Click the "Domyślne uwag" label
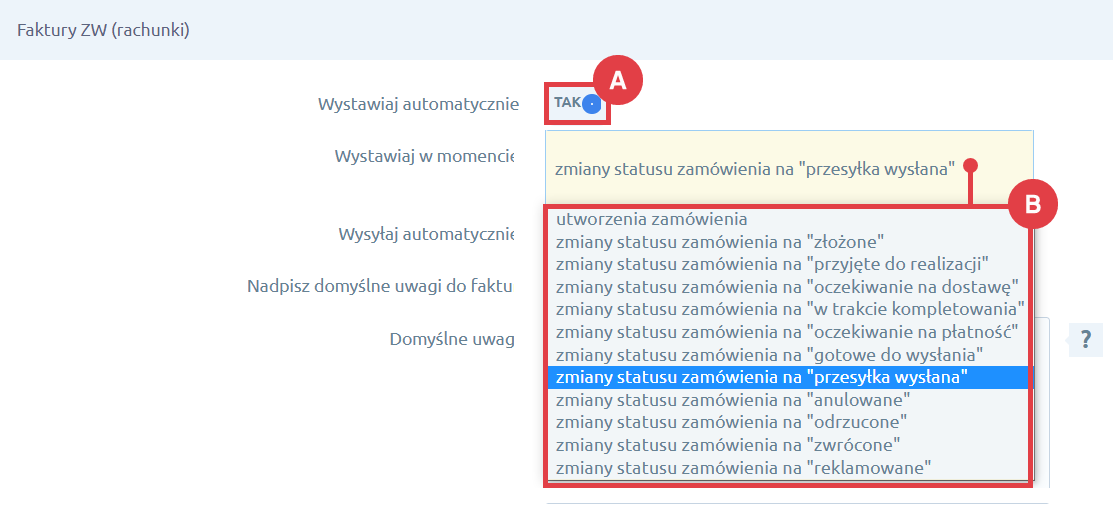The image size is (1113, 520). pyautogui.click(x=452, y=340)
